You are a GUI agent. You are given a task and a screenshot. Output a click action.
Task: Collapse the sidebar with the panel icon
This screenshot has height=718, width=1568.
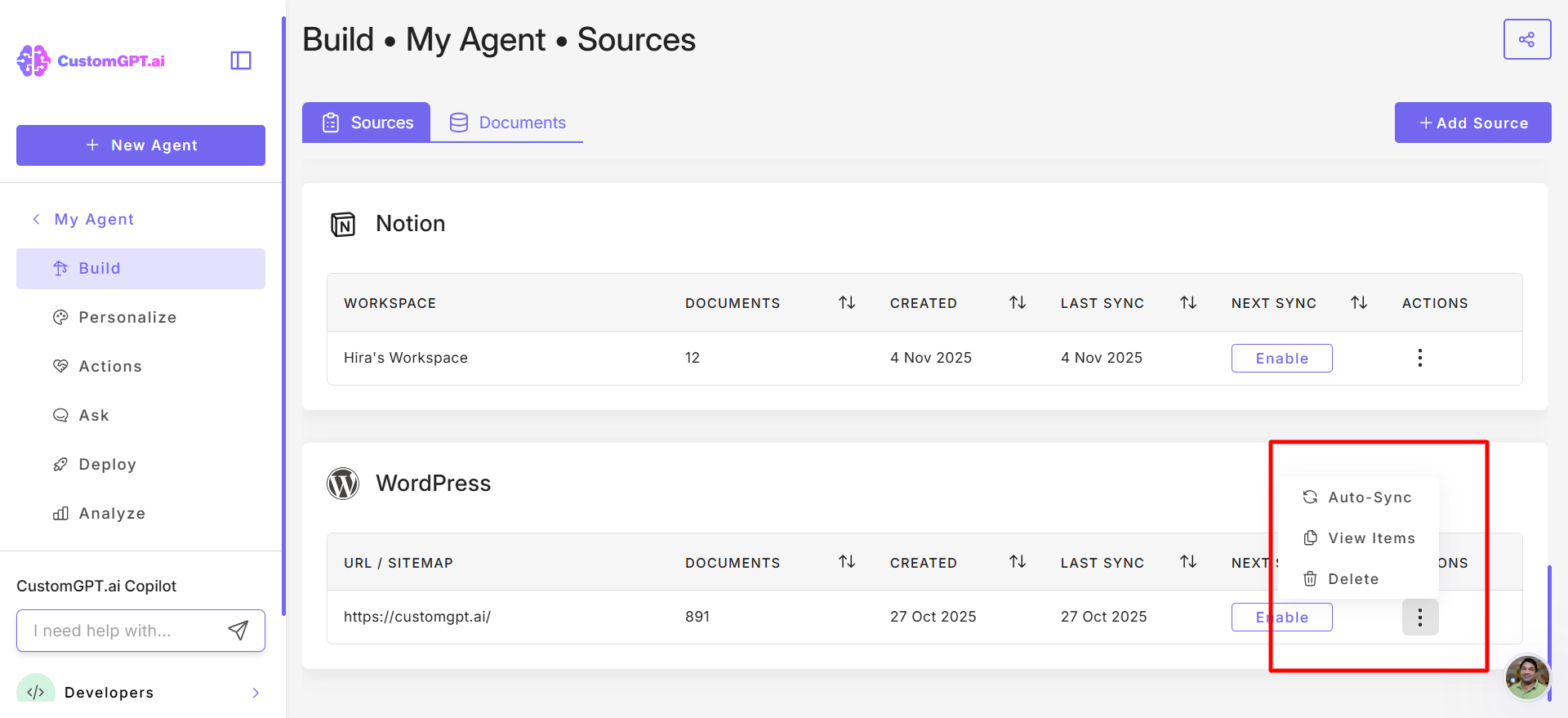coord(241,60)
